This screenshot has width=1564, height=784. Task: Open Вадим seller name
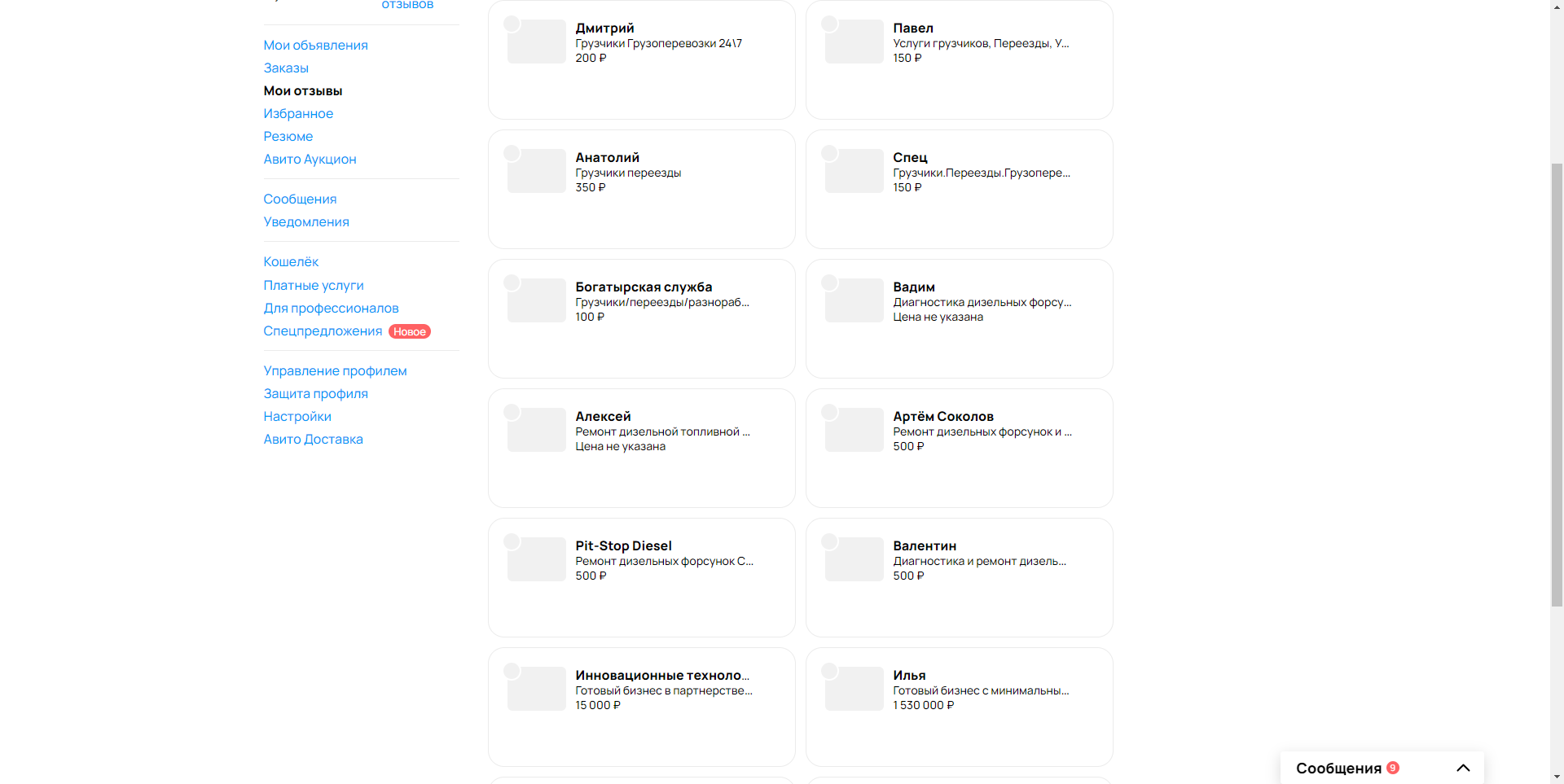click(914, 287)
